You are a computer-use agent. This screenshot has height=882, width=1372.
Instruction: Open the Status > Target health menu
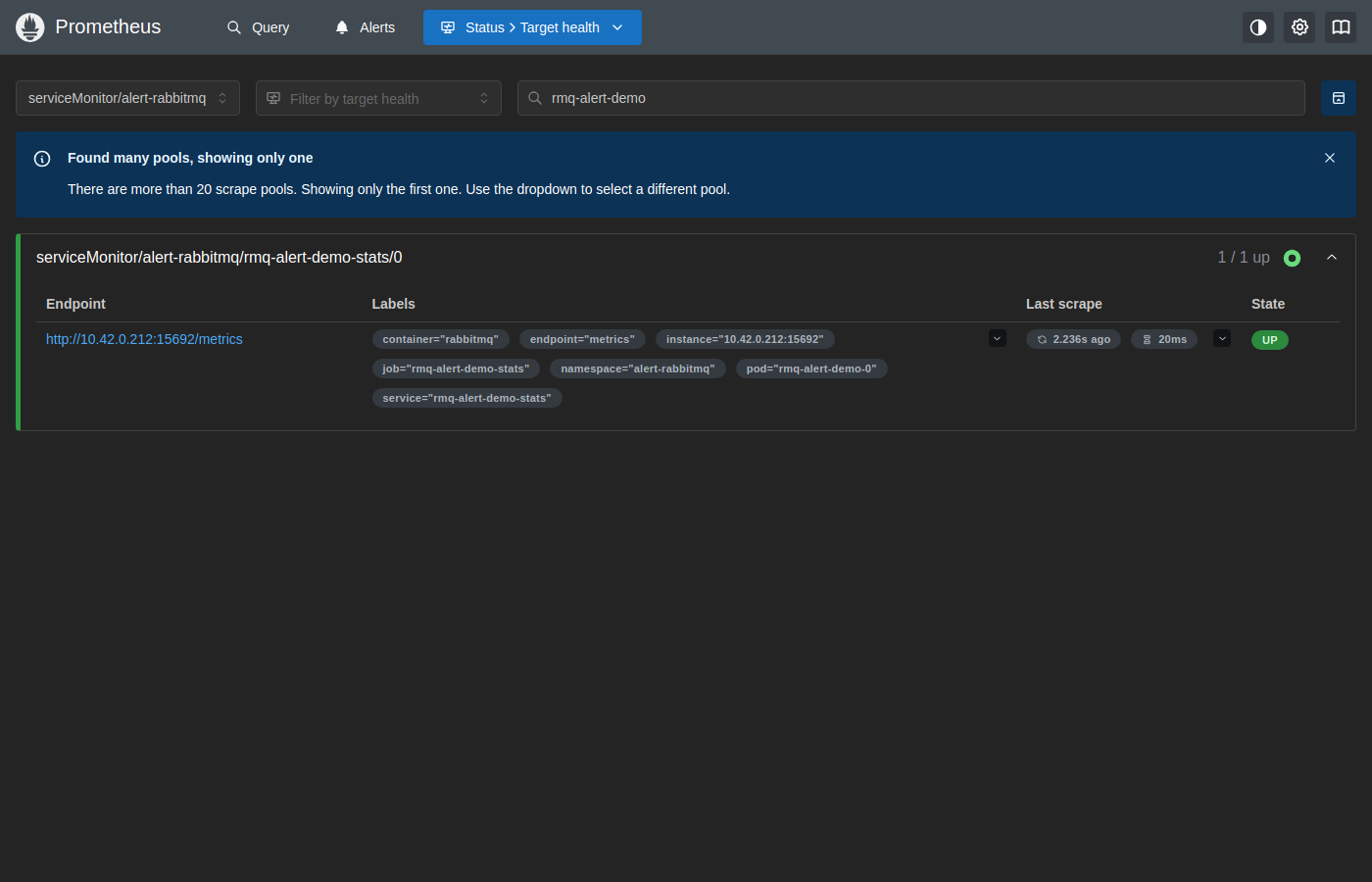(x=532, y=27)
